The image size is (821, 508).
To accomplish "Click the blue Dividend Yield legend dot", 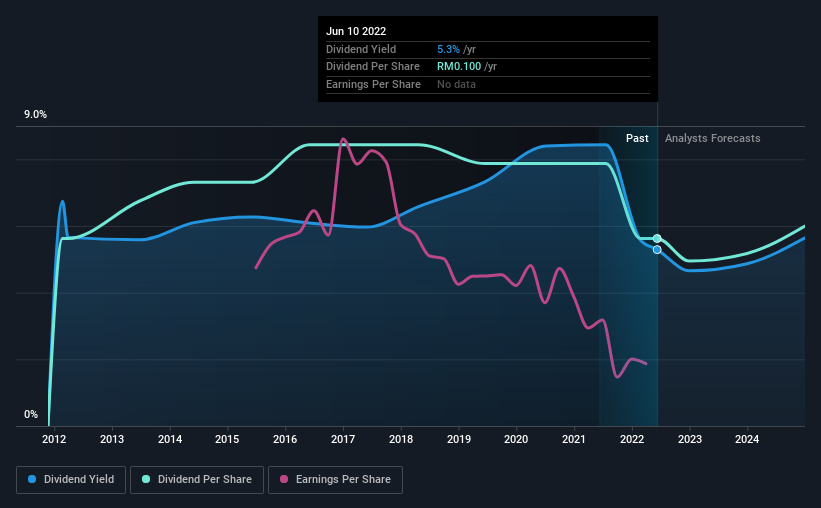I will click(x=32, y=479).
